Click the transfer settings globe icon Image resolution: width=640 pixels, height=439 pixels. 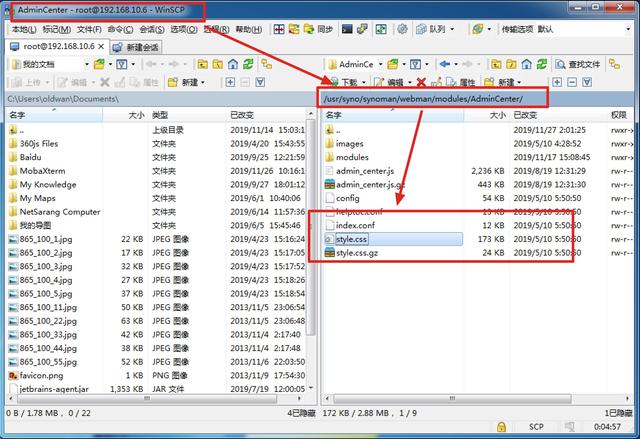(478, 29)
